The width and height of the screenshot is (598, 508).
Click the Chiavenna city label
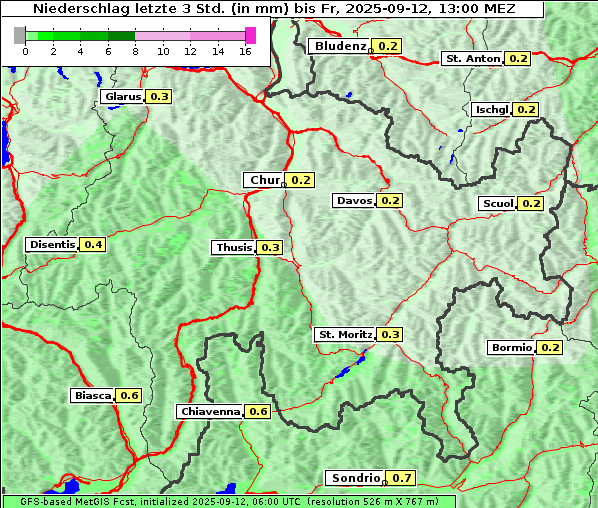[210, 412]
